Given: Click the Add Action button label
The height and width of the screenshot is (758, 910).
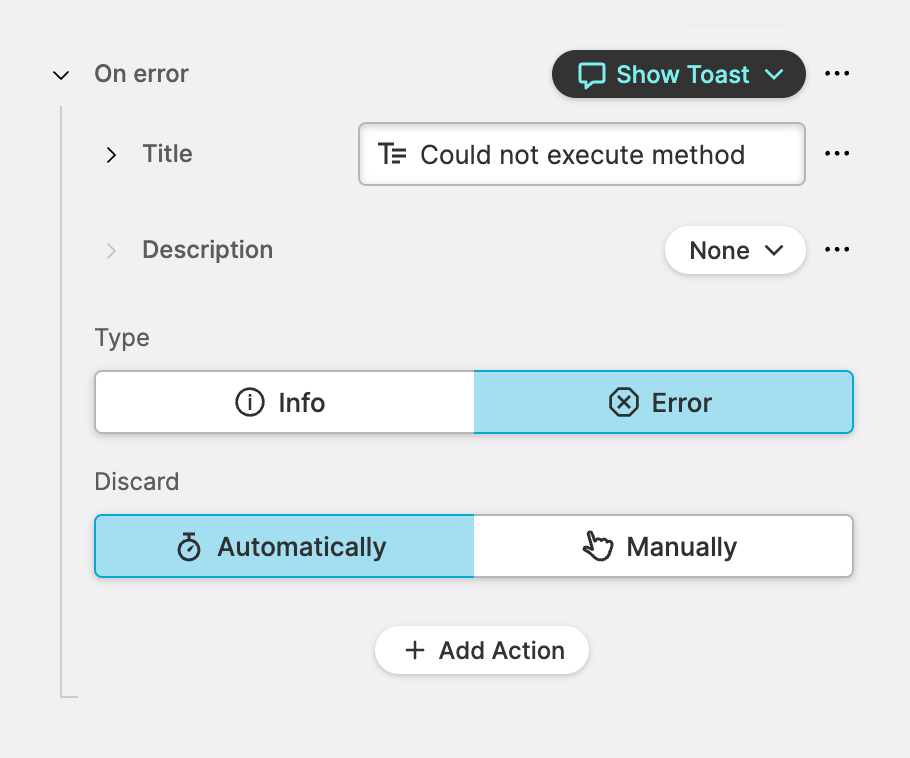Looking at the screenshot, I should tap(501, 651).
